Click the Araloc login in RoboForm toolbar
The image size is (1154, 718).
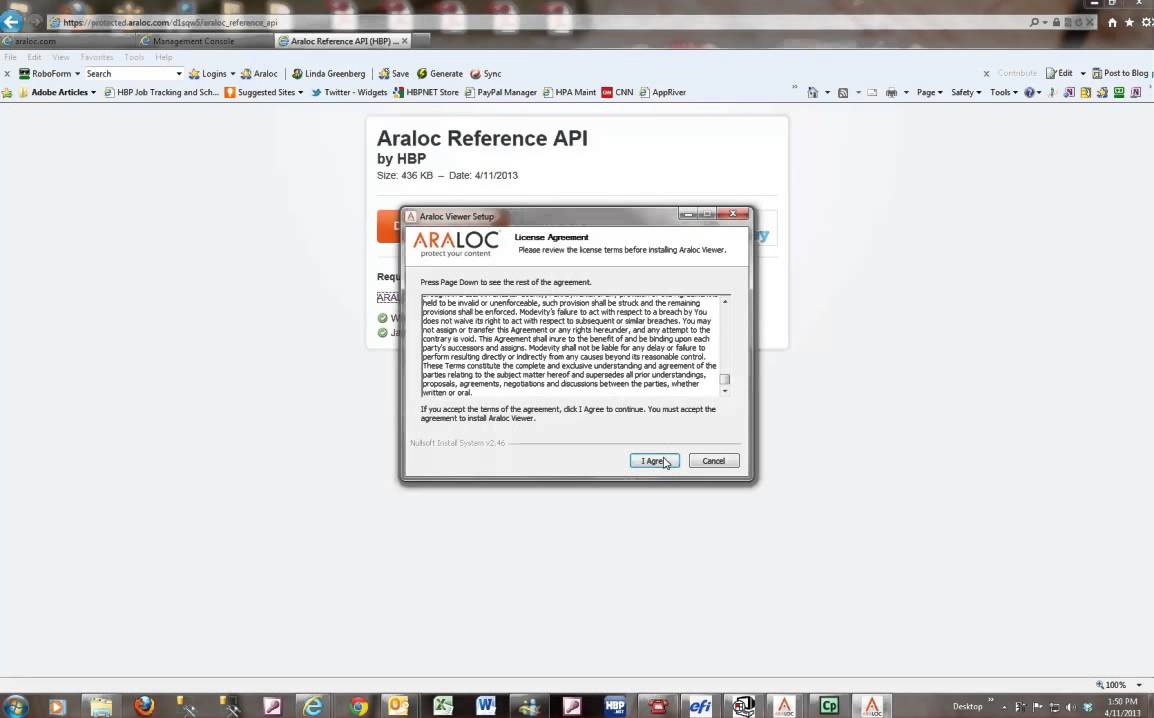coord(260,74)
